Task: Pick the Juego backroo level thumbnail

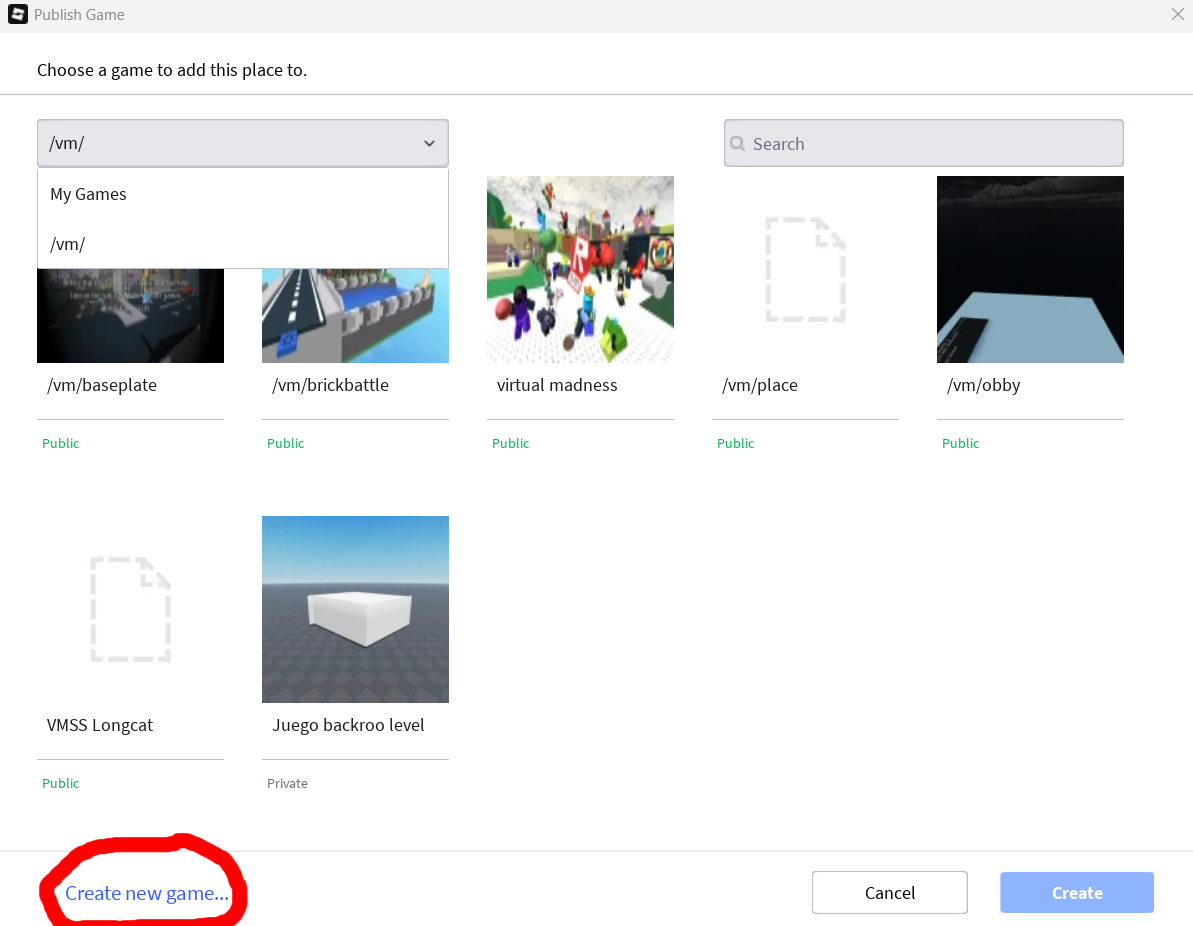Action: coord(355,609)
